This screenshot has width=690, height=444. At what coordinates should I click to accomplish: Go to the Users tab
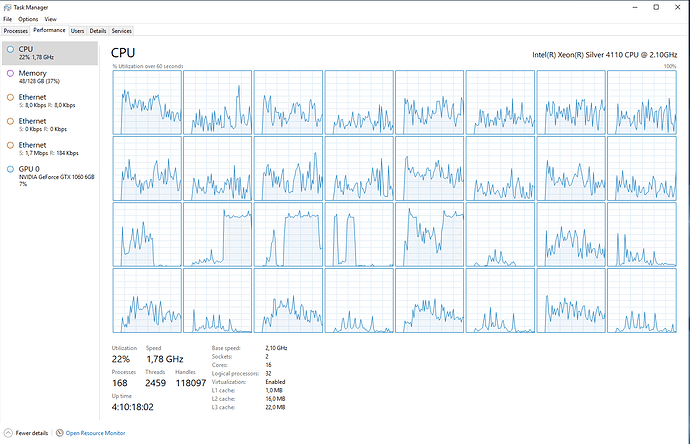77,31
